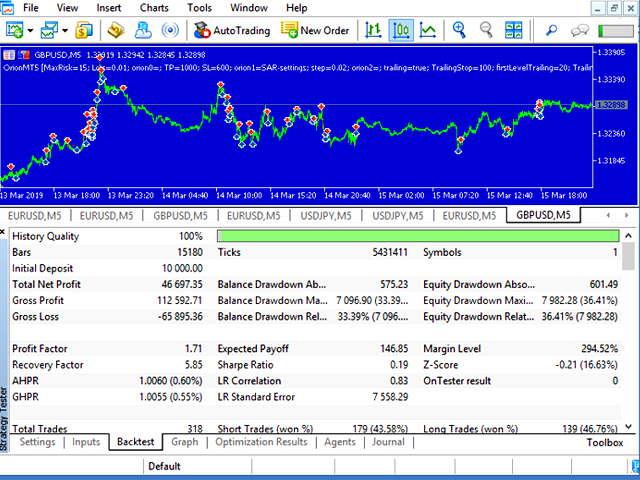
Task: Open the search magnifier icon
Action: [x=551, y=30]
